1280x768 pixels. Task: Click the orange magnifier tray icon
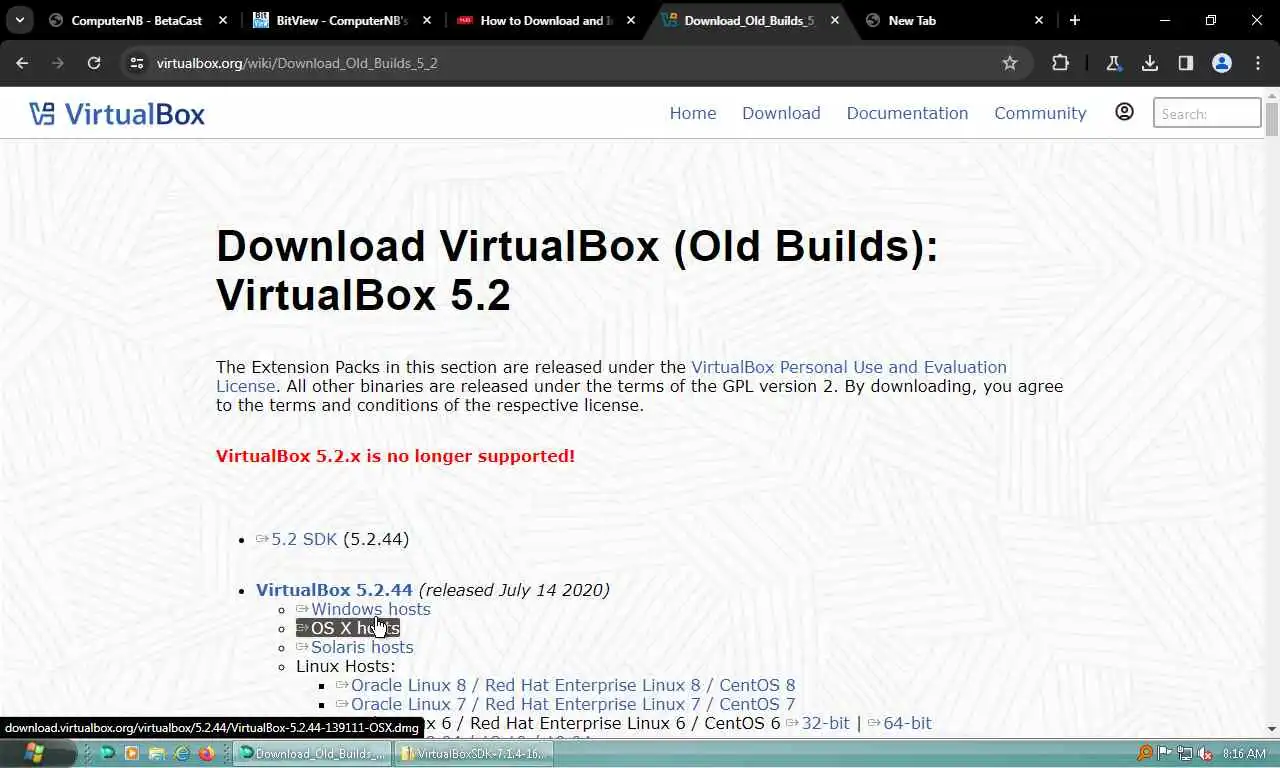click(1145, 753)
